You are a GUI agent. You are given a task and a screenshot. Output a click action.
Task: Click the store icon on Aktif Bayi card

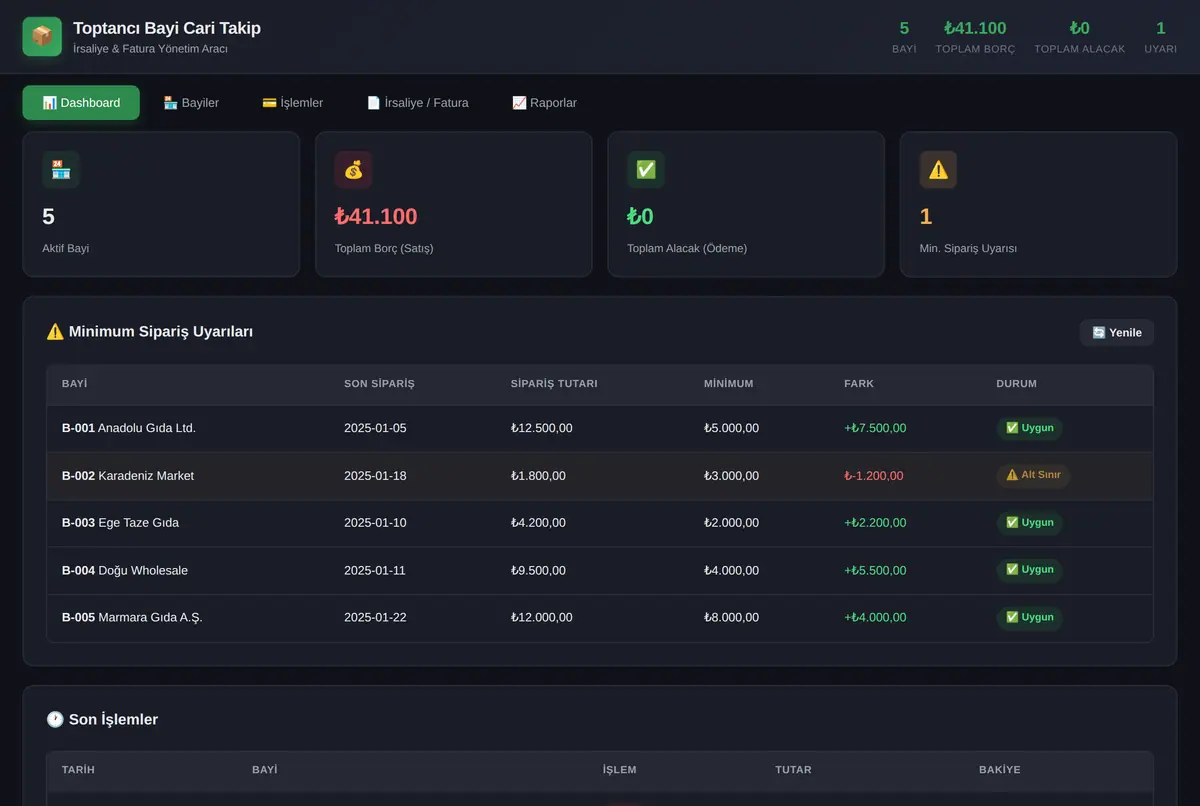[x=61, y=170]
